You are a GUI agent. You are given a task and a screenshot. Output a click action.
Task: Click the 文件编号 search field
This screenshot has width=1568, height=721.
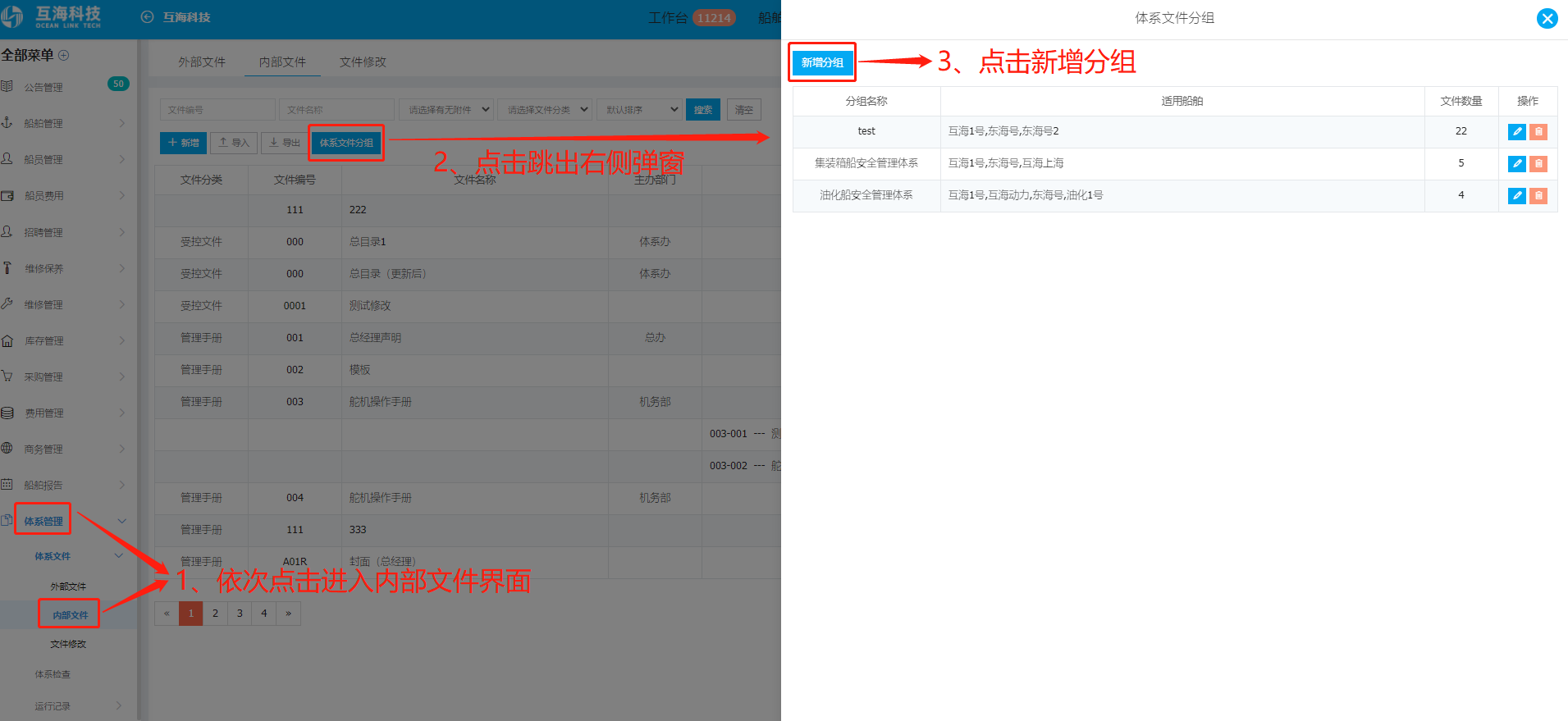pos(217,110)
